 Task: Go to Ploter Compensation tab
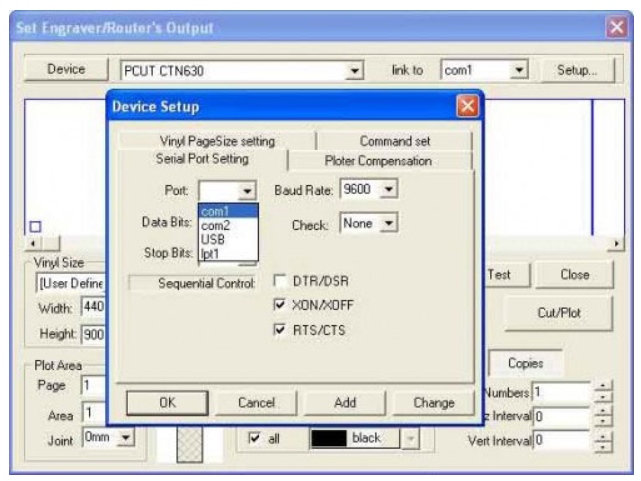[x=378, y=160]
